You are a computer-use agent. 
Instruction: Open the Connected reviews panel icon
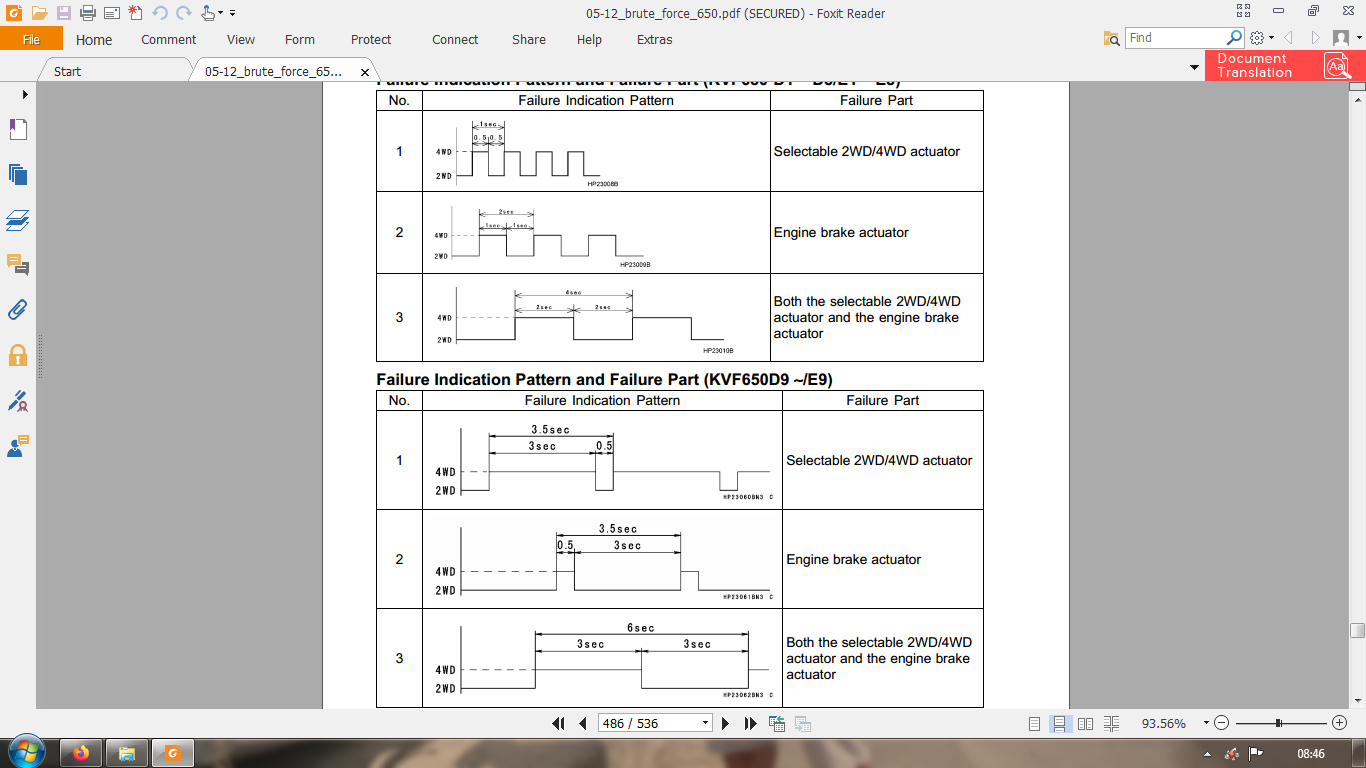pyautogui.click(x=18, y=446)
